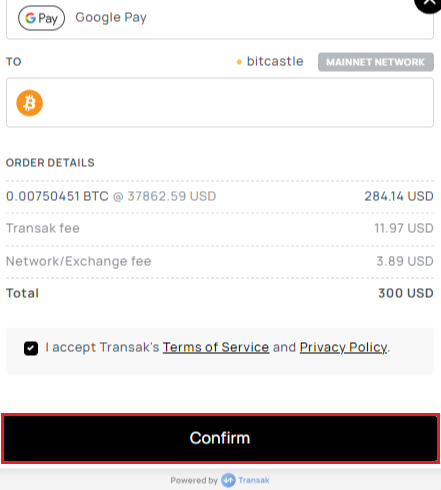
Task: Click the Transak logo in footer
Action: (x=228, y=480)
